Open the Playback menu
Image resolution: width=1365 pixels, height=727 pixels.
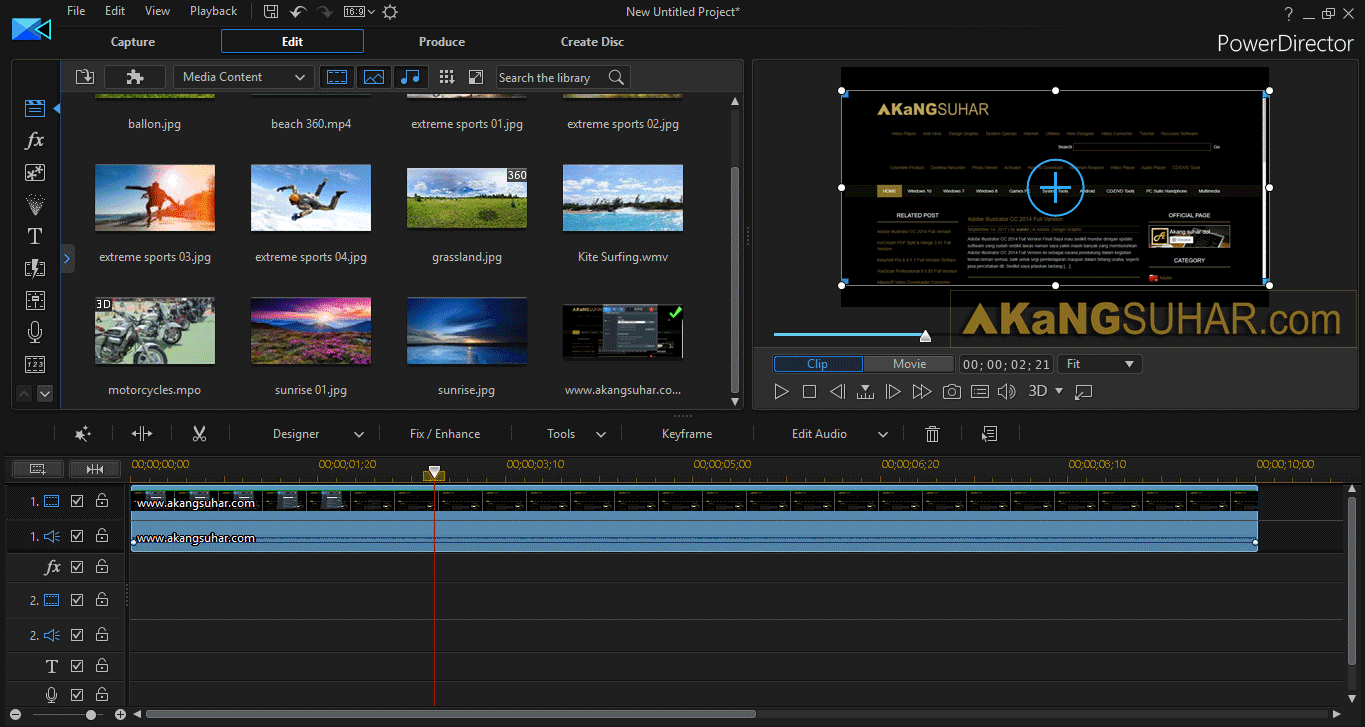click(x=213, y=11)
